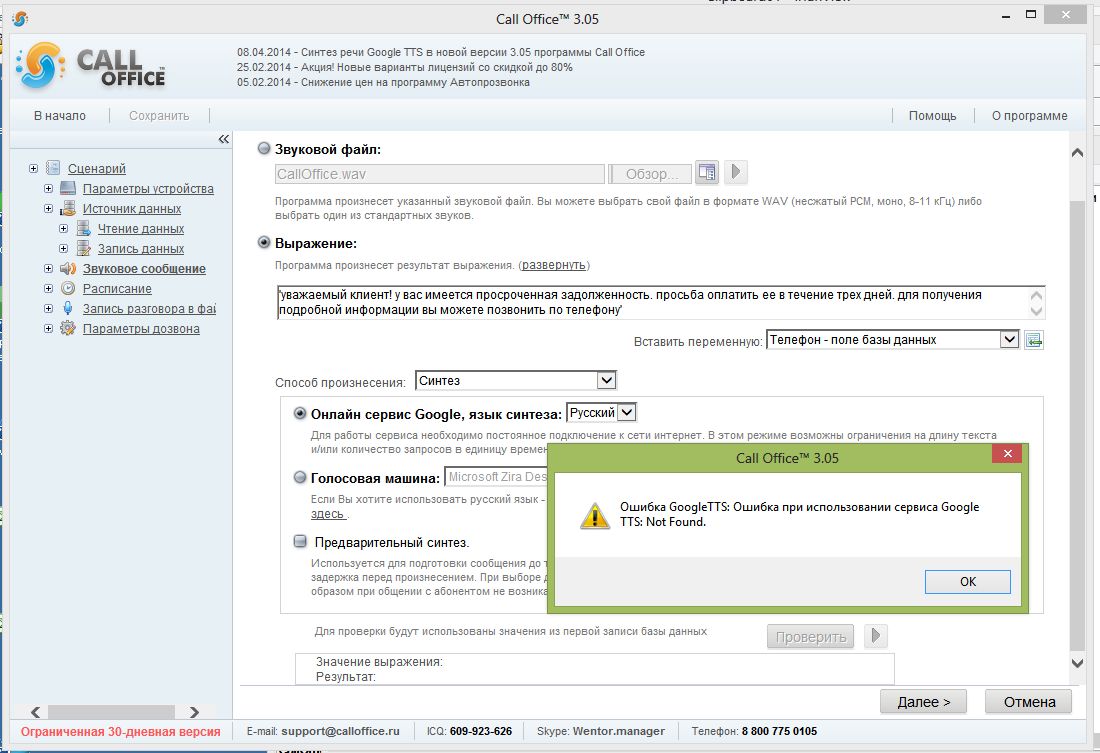1100x753 pixels.
Task: Click the insert variable icon button
Action: click(1034, 340)
